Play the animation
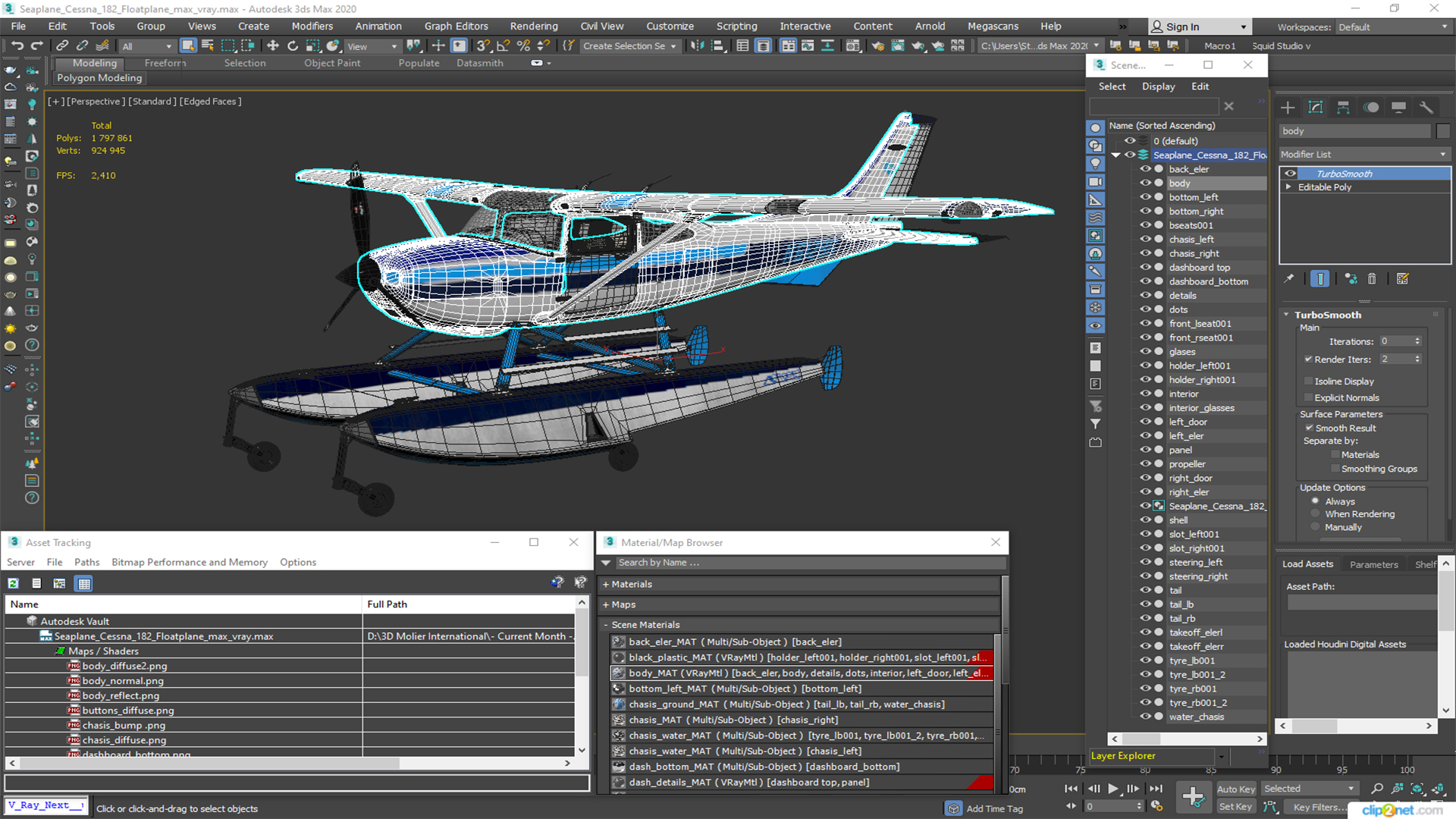 click(x=1112, y=789)
